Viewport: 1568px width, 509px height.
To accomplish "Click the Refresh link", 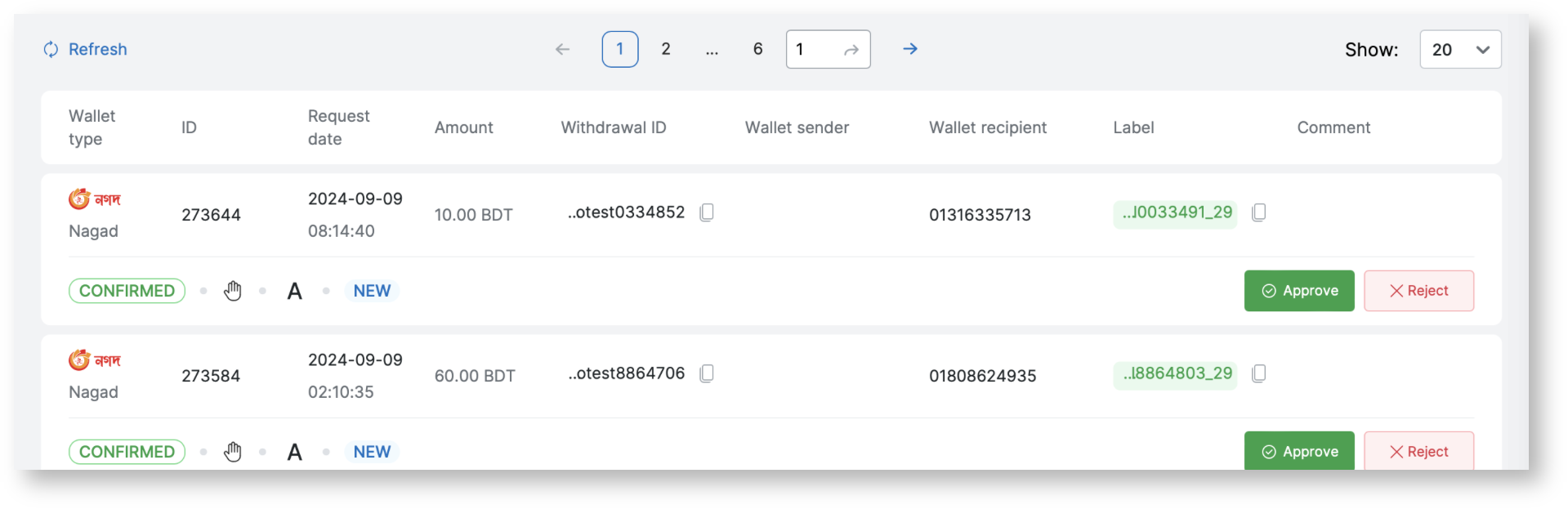I will [86, 49].
